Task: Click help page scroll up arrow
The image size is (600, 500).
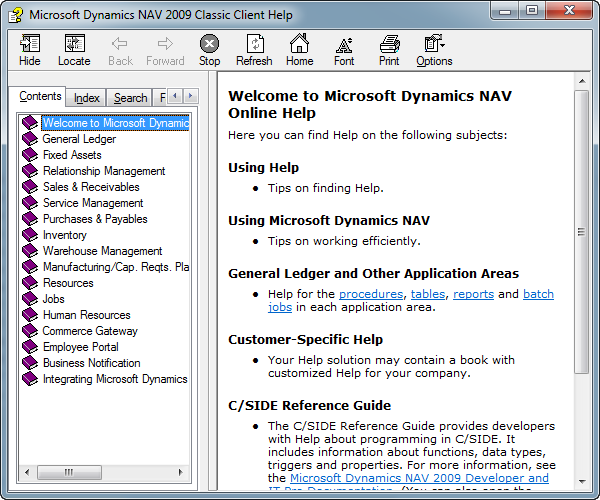Action: [582, 81]
